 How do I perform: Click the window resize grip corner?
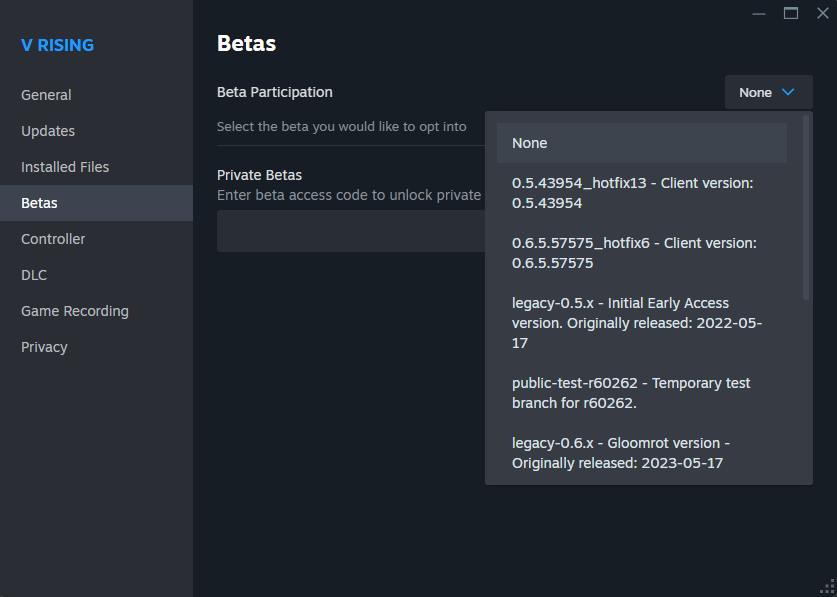pyautogui.click(x=826, y=587)
